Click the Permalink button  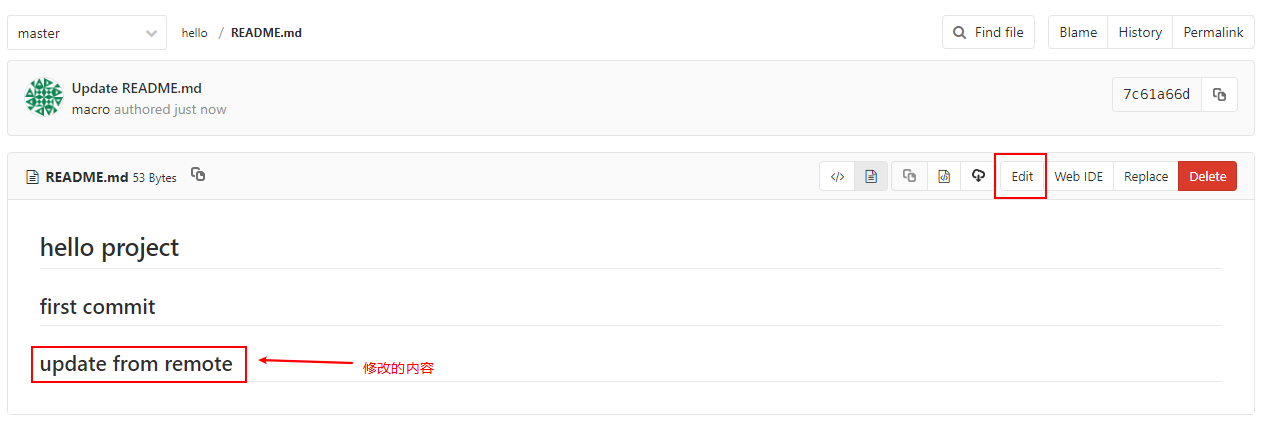click(x=1213, y=32)
